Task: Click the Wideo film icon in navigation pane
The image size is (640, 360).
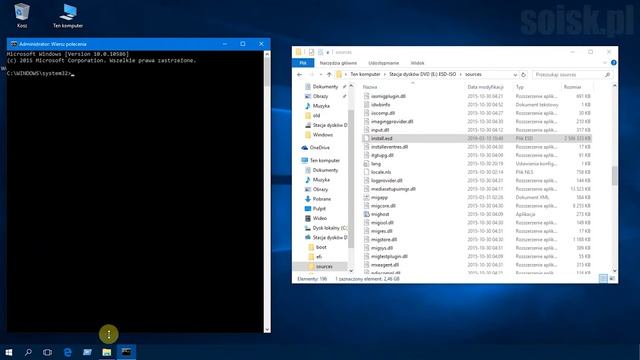Action: 308,218
